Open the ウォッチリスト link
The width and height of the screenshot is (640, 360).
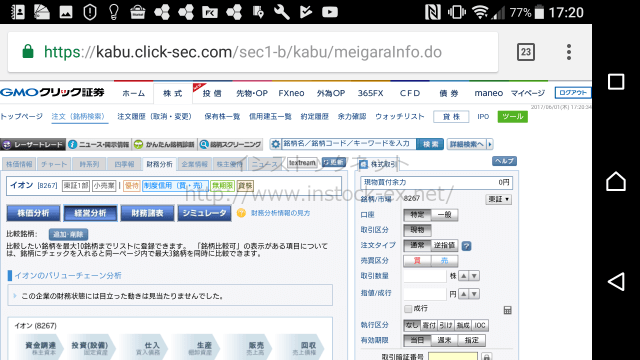coord(400,117)
